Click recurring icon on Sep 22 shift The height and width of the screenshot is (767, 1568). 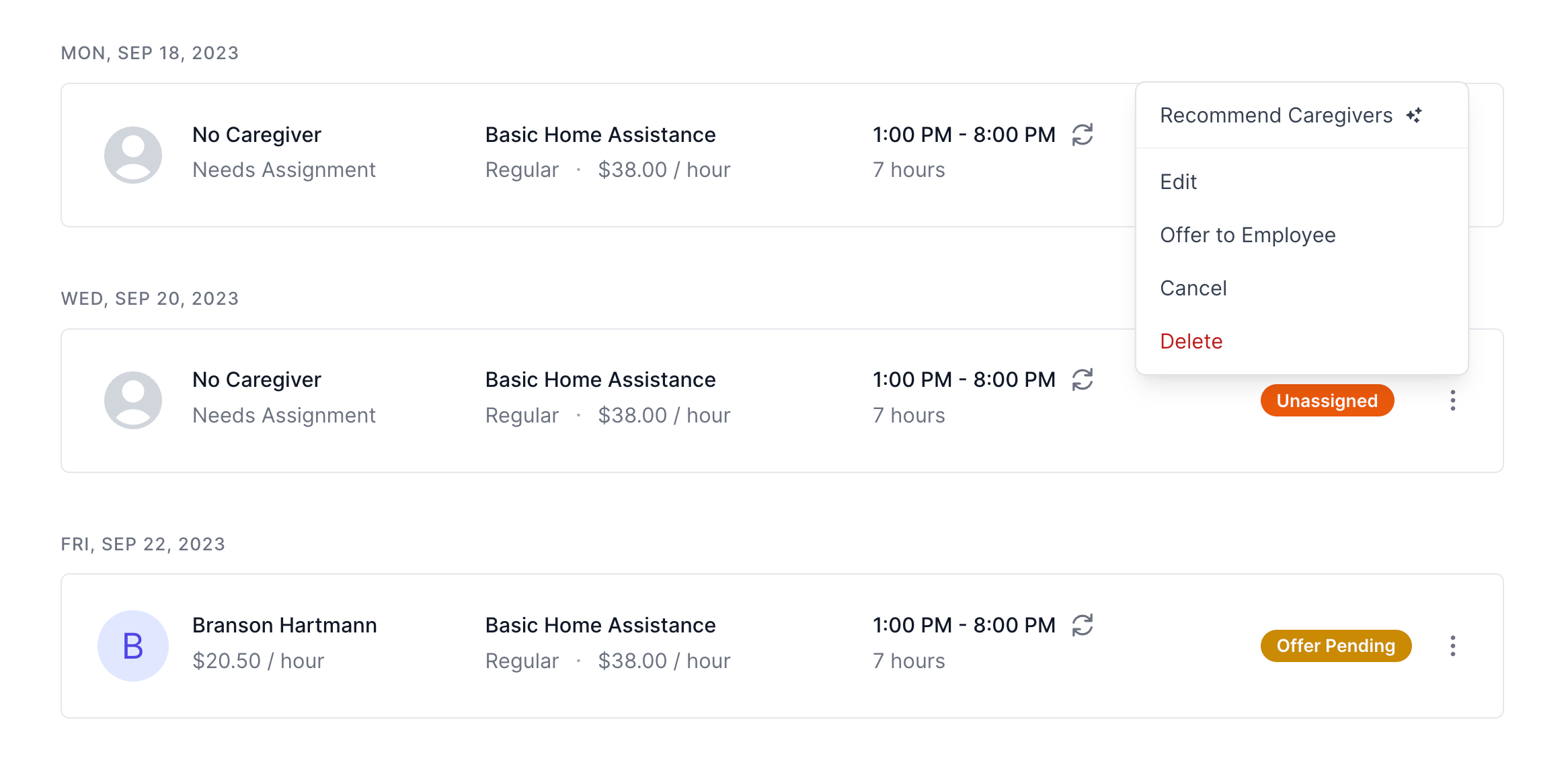[1083, 625]
